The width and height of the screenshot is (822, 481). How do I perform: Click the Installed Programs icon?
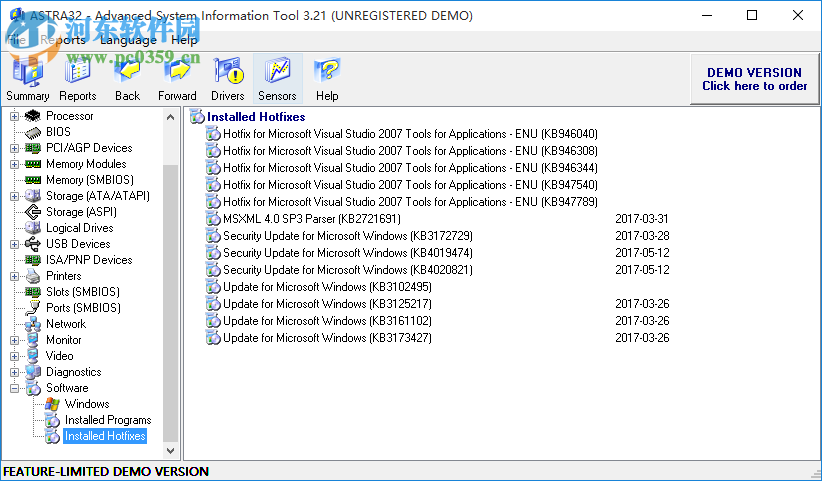pyautogui.click(x=52, y=420)
